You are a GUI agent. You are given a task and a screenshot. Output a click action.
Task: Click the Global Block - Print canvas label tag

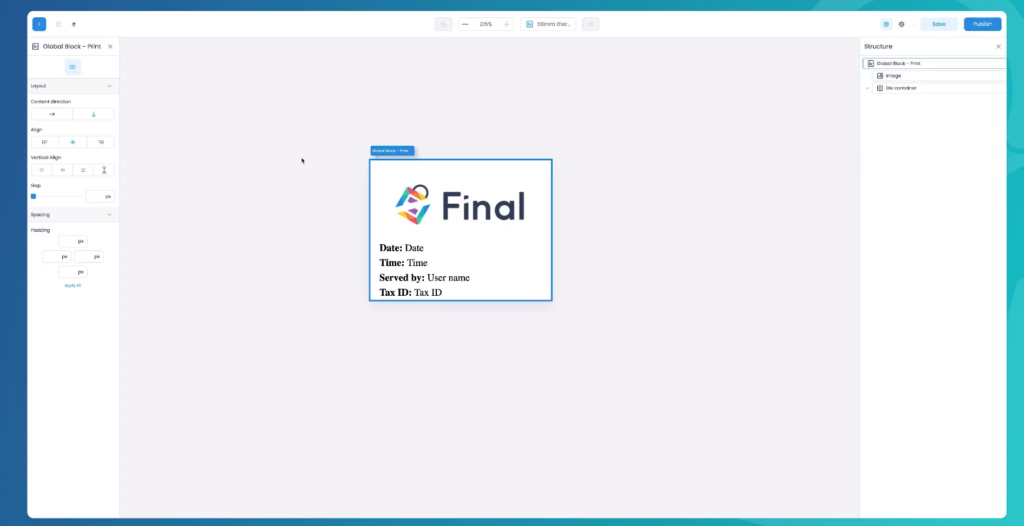click(x=392, y=151)
